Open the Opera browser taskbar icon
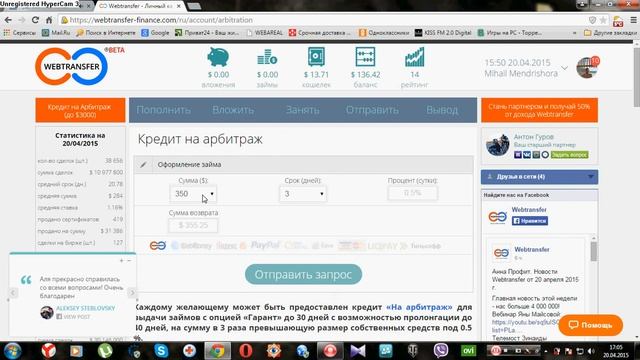The width and height of the screenshot is (640, 360). tap(246, 351)
